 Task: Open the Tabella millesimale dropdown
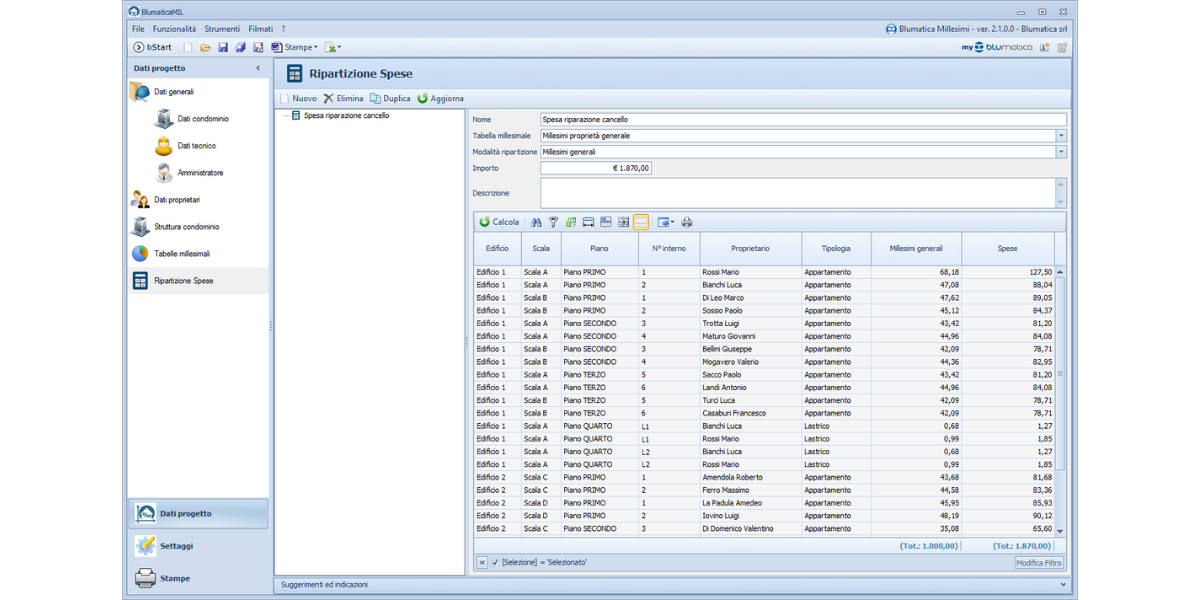(x=1061, y=136)
